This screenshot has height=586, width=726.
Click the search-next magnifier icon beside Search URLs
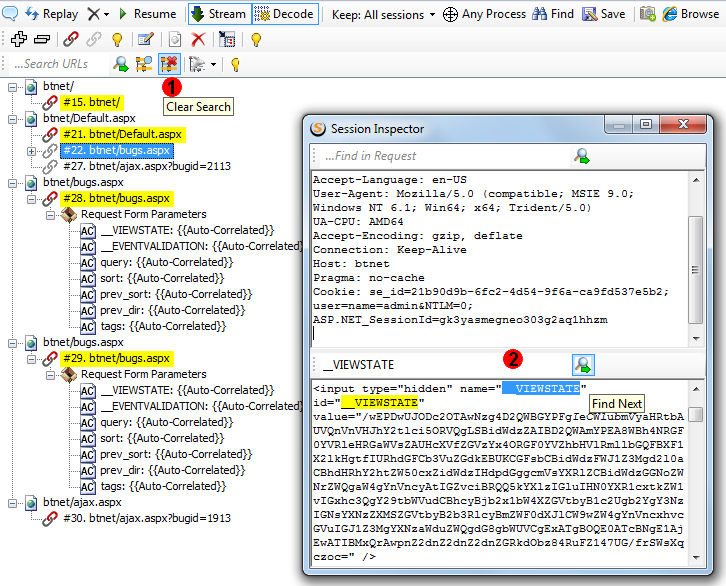121,64
